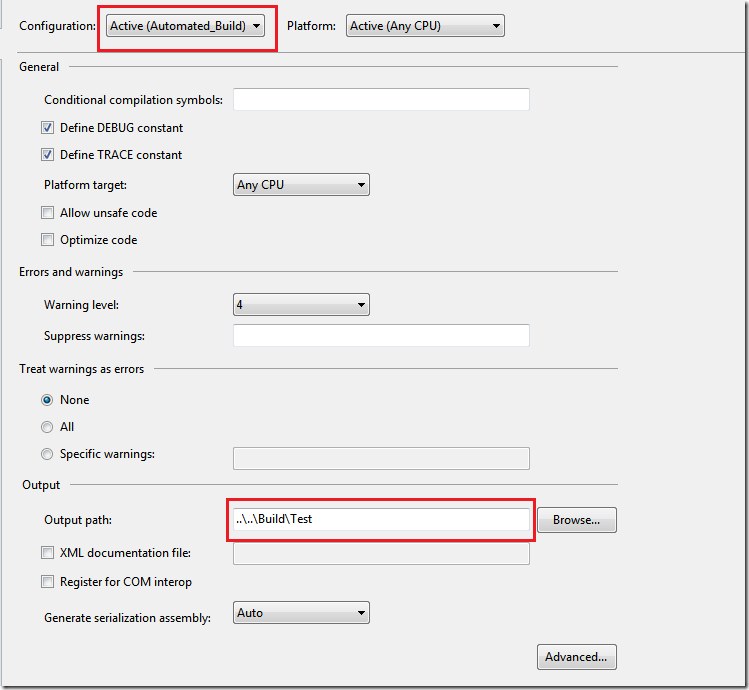Click the Specific warnings text field

click(x=381, y=458)
